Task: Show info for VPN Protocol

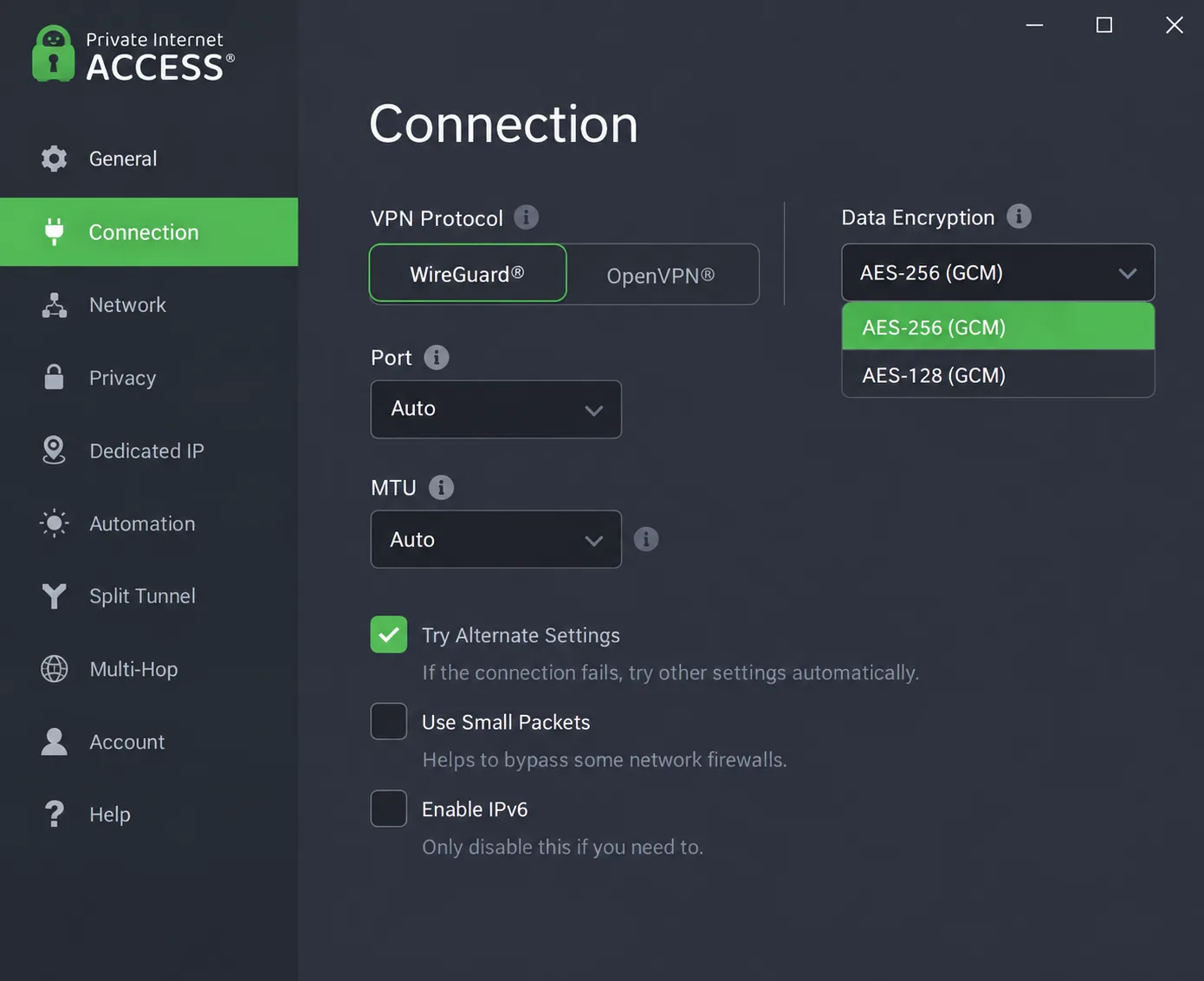Action: (526, 217)
